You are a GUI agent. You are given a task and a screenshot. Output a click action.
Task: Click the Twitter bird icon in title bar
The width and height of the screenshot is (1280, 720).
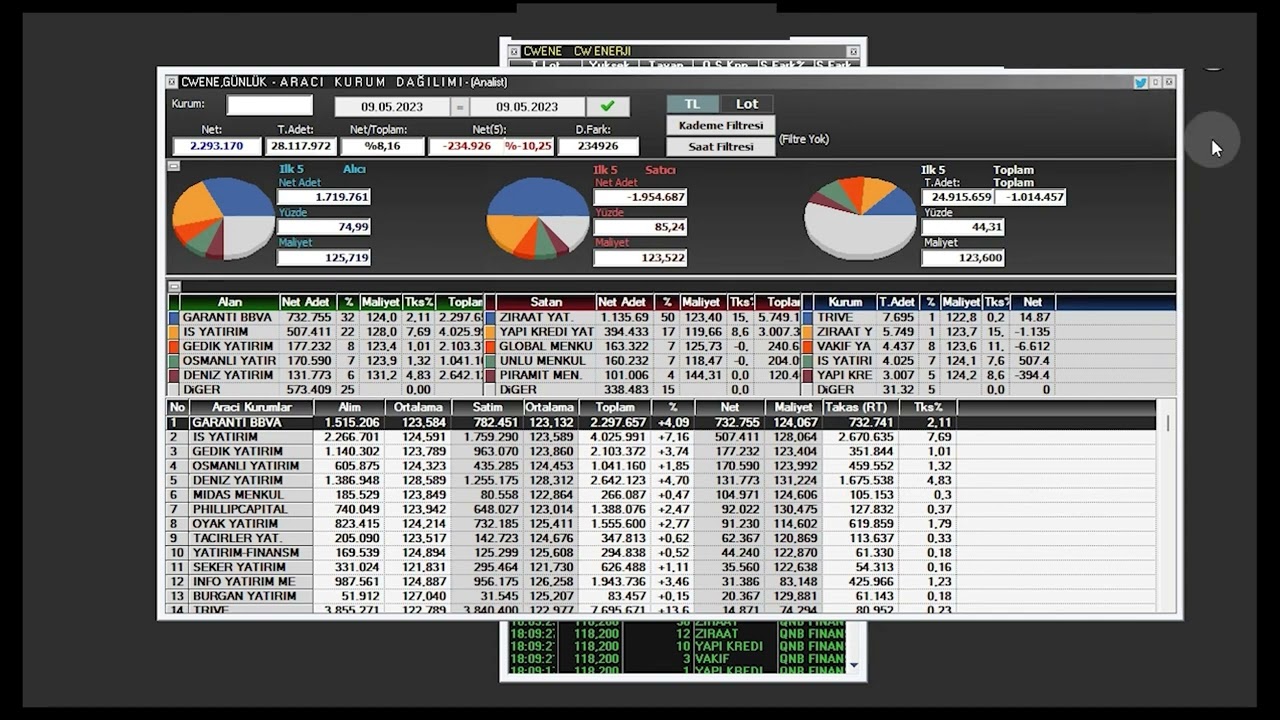pos(1140,82)
